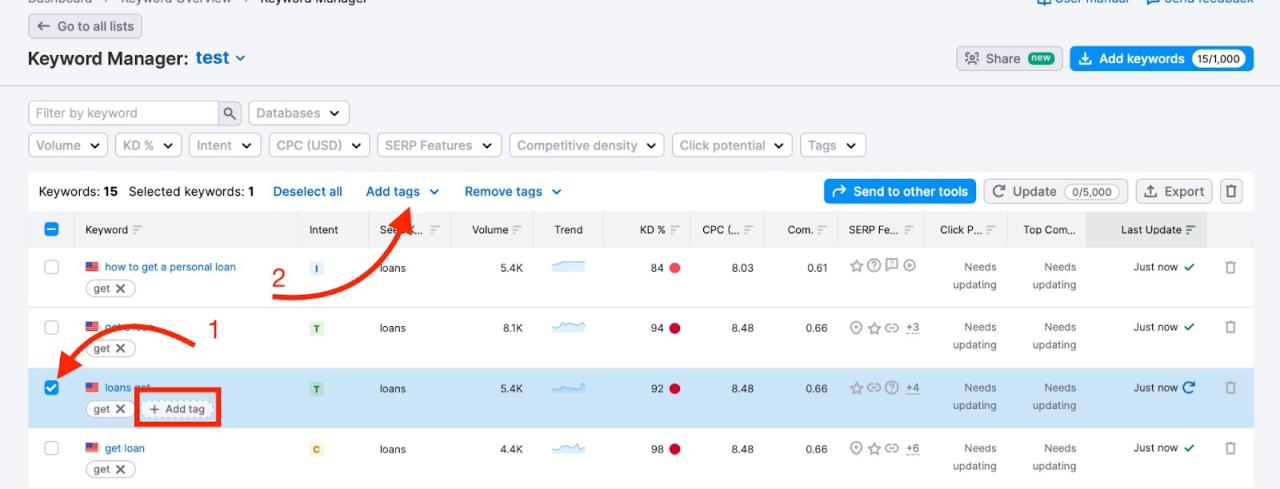Open the Remove tags menu
The width and height of the screenshot is (1280, 489).
[513, 191]
